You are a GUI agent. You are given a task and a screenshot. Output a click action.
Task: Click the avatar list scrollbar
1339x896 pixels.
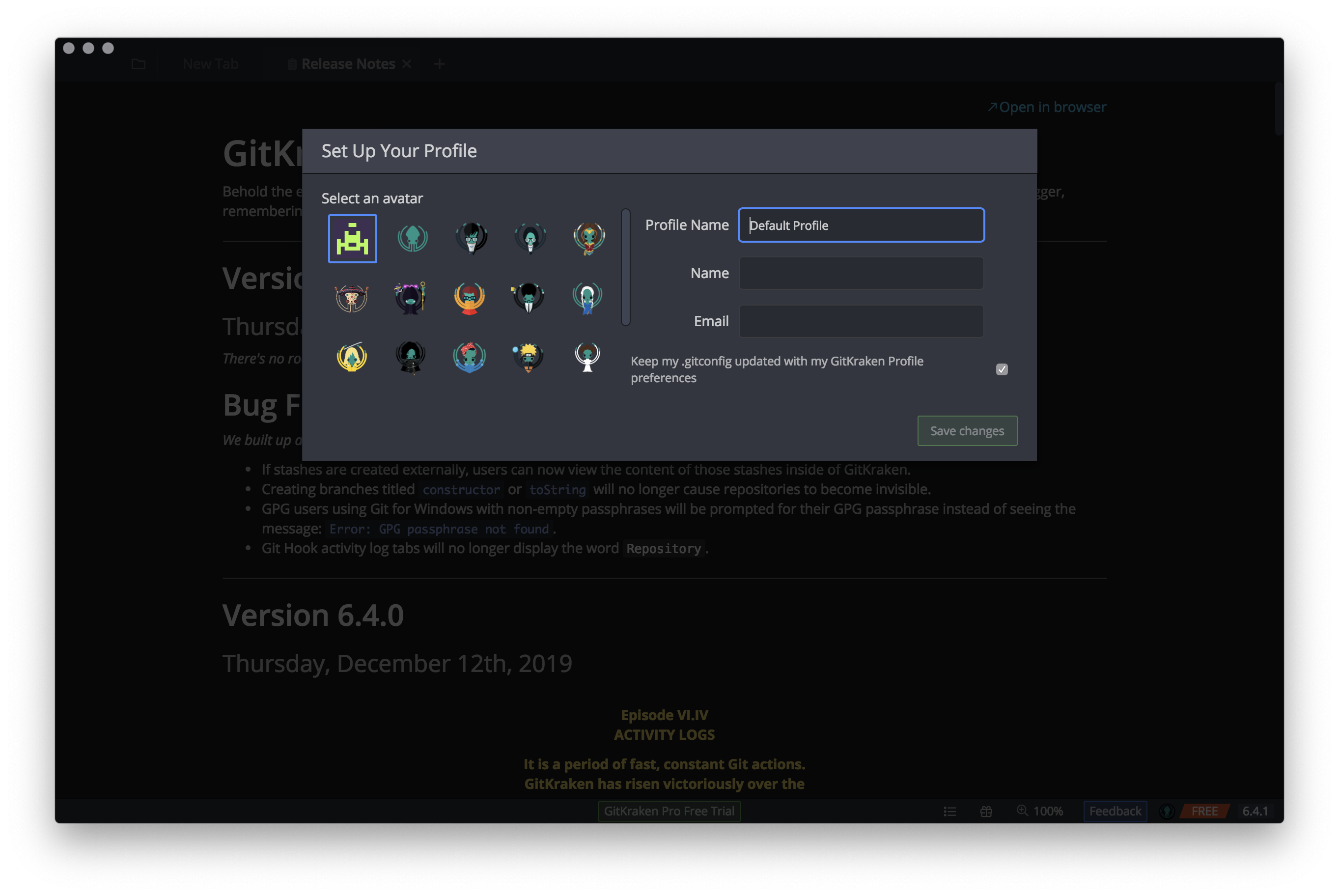click(x=625, y=267)
